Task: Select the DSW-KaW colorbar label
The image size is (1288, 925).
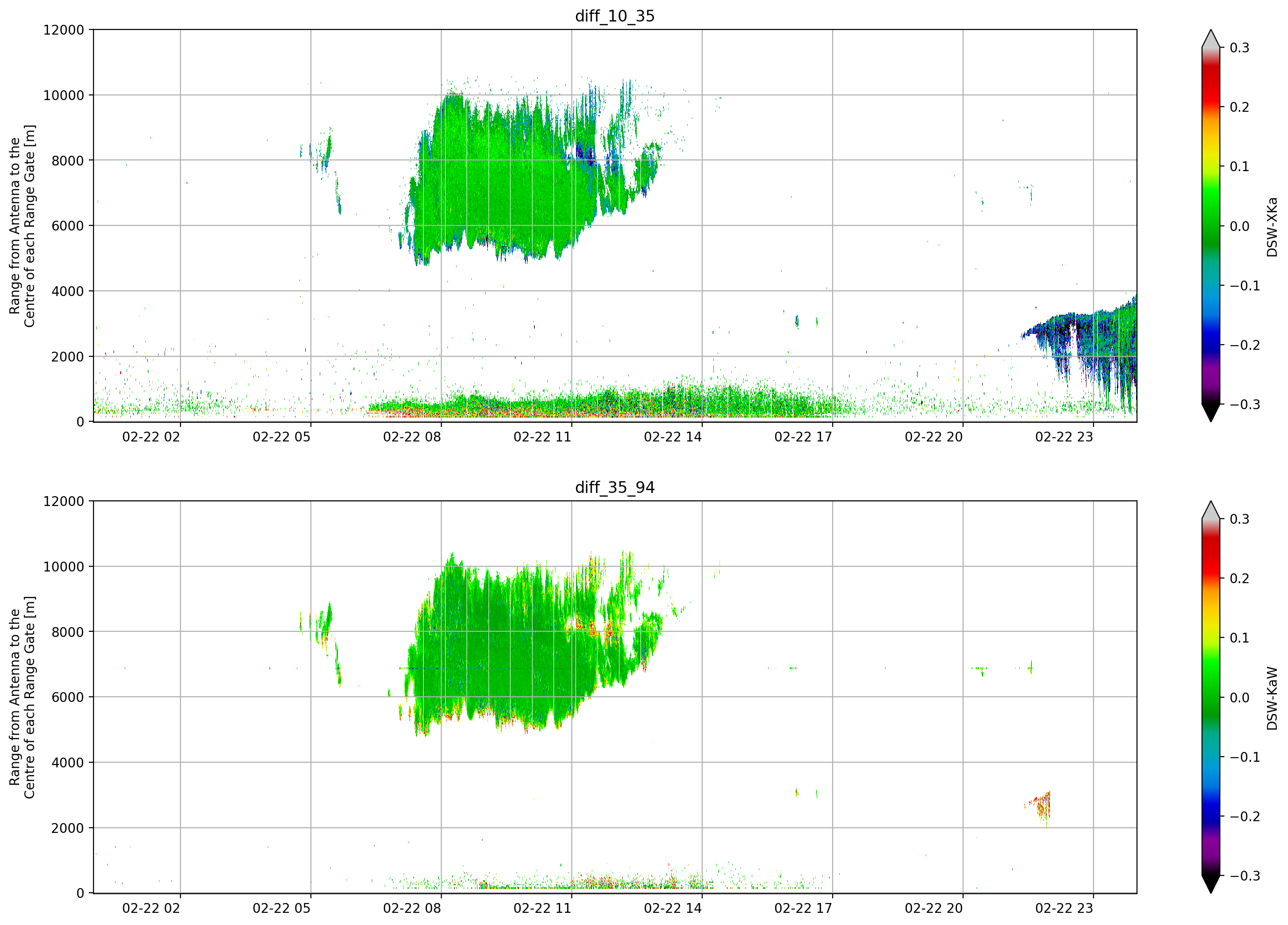Action: click(x=1272, y=698)
